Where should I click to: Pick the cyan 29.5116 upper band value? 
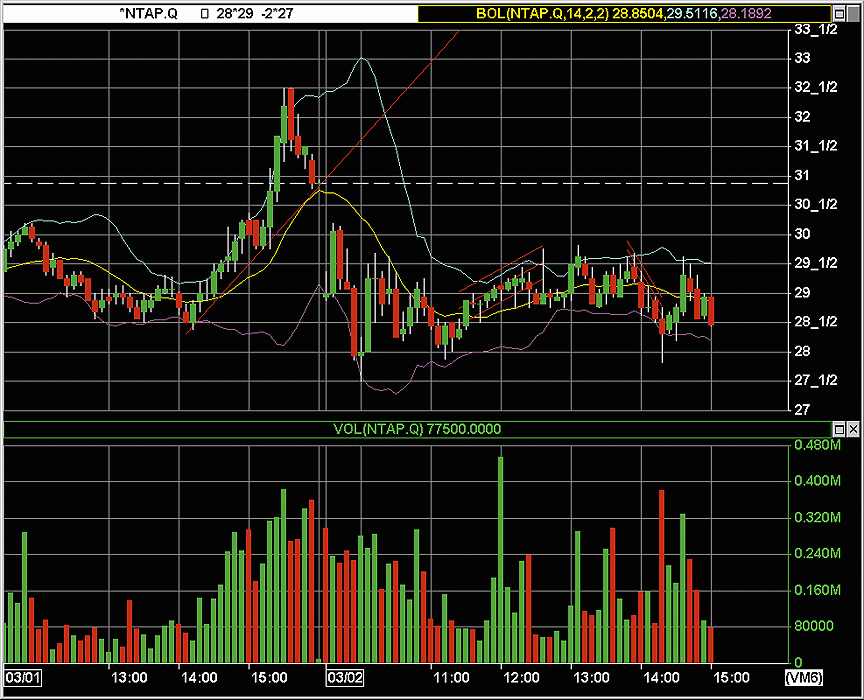[694, 13]
